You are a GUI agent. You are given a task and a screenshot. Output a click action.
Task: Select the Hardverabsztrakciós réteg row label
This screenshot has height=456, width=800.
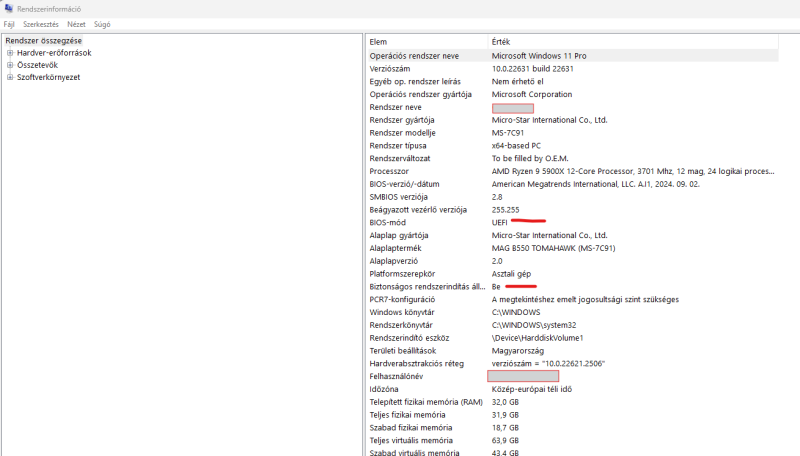[416, 363]
